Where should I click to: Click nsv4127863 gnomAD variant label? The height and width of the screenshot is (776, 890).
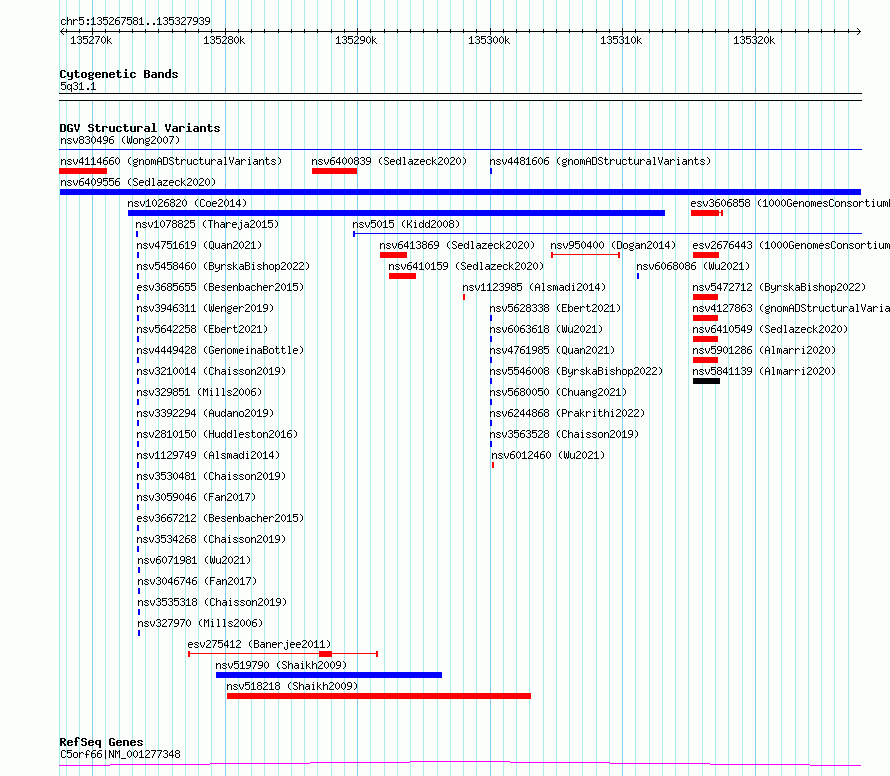click(791, 308)
